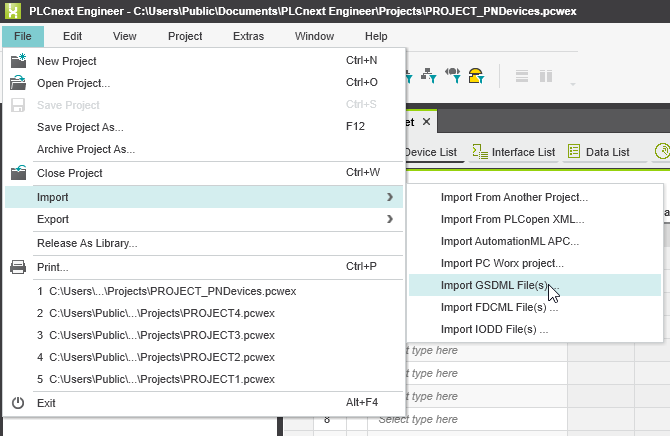
Task: Click the horizontal lines layout icon
Action: [x=522, y=76]
